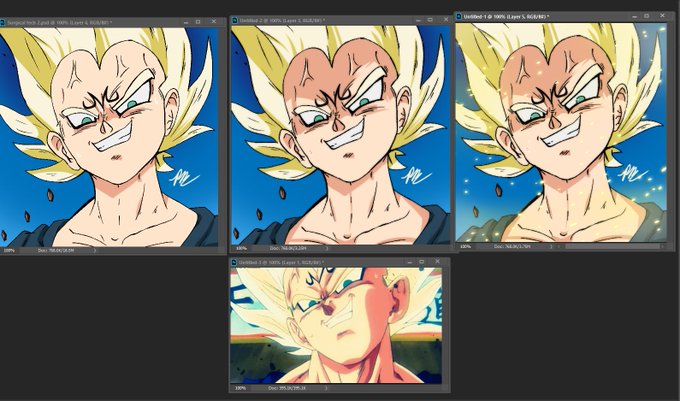Image resolution: width=680 pixels, height=401 pixels.
Task: Open the status bar arrow in Untitled-3
Action: 326,388
